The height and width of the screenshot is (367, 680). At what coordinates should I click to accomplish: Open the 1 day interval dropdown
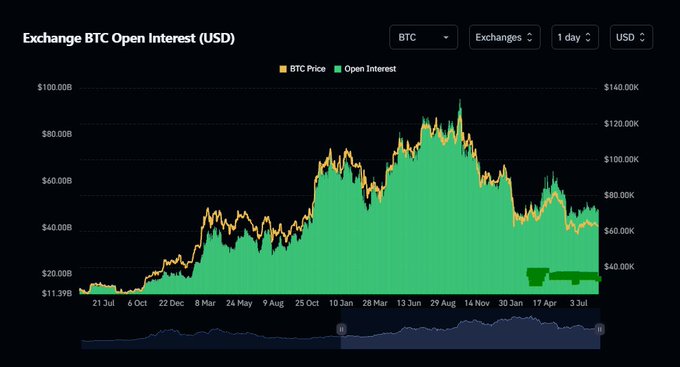(575, 37)
